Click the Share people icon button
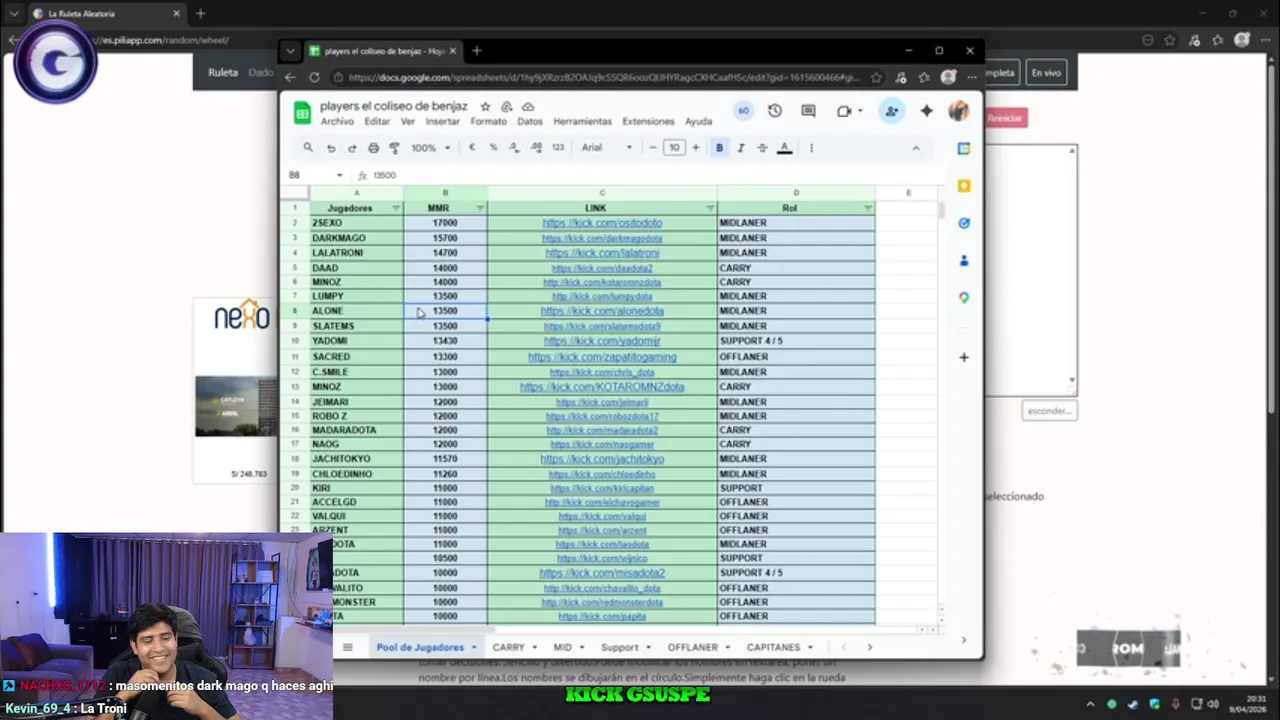The width and height of the screenshot is (1280, 720). pyautogui.click(x=891, y=111)
